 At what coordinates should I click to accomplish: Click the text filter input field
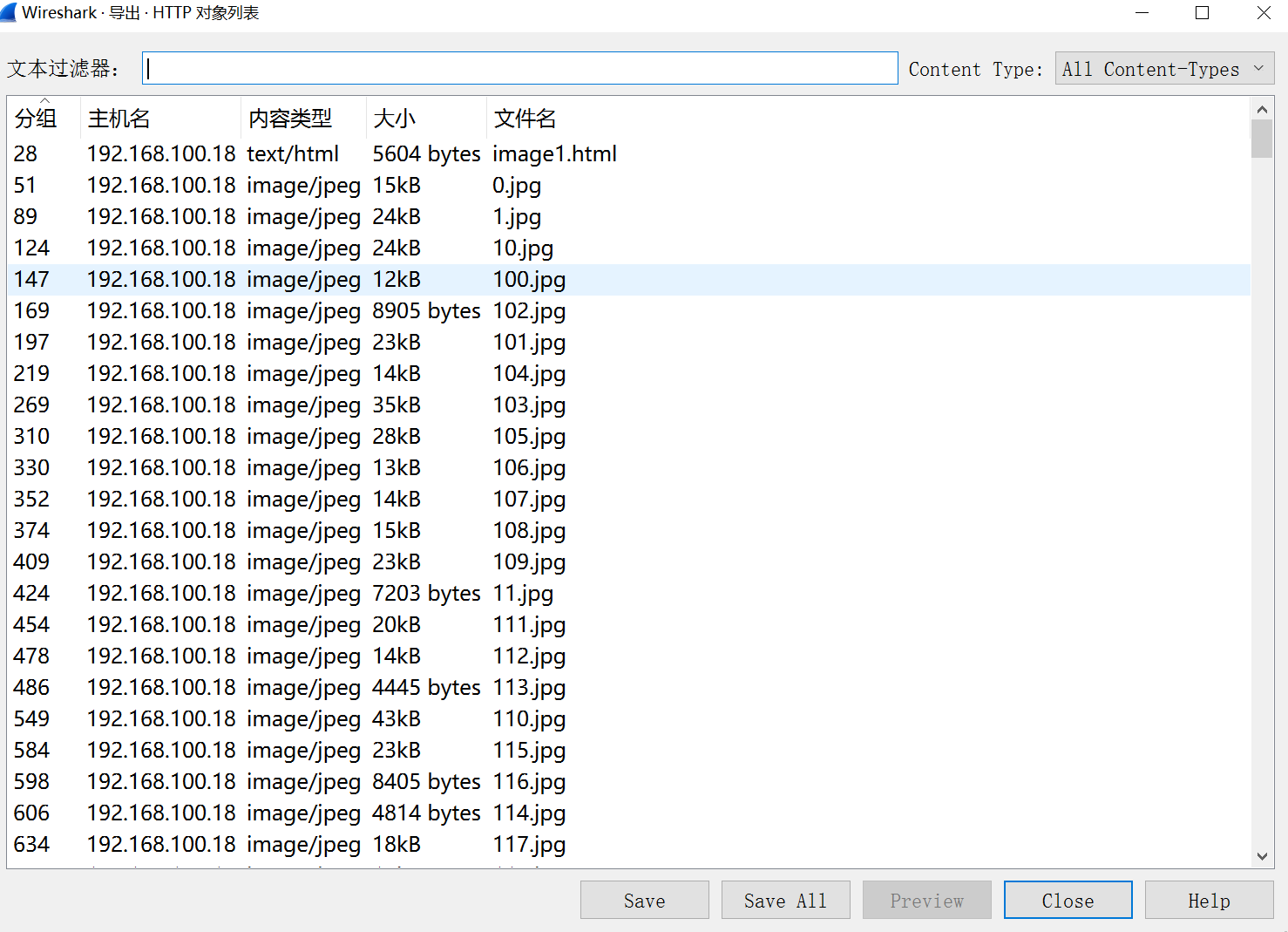pyautogui.click(x=519, y=68)
